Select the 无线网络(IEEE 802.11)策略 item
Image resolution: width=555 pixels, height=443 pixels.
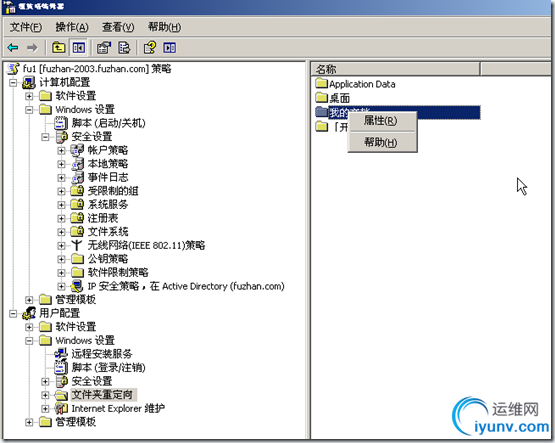pyautogui.click(x=146, y=245)
